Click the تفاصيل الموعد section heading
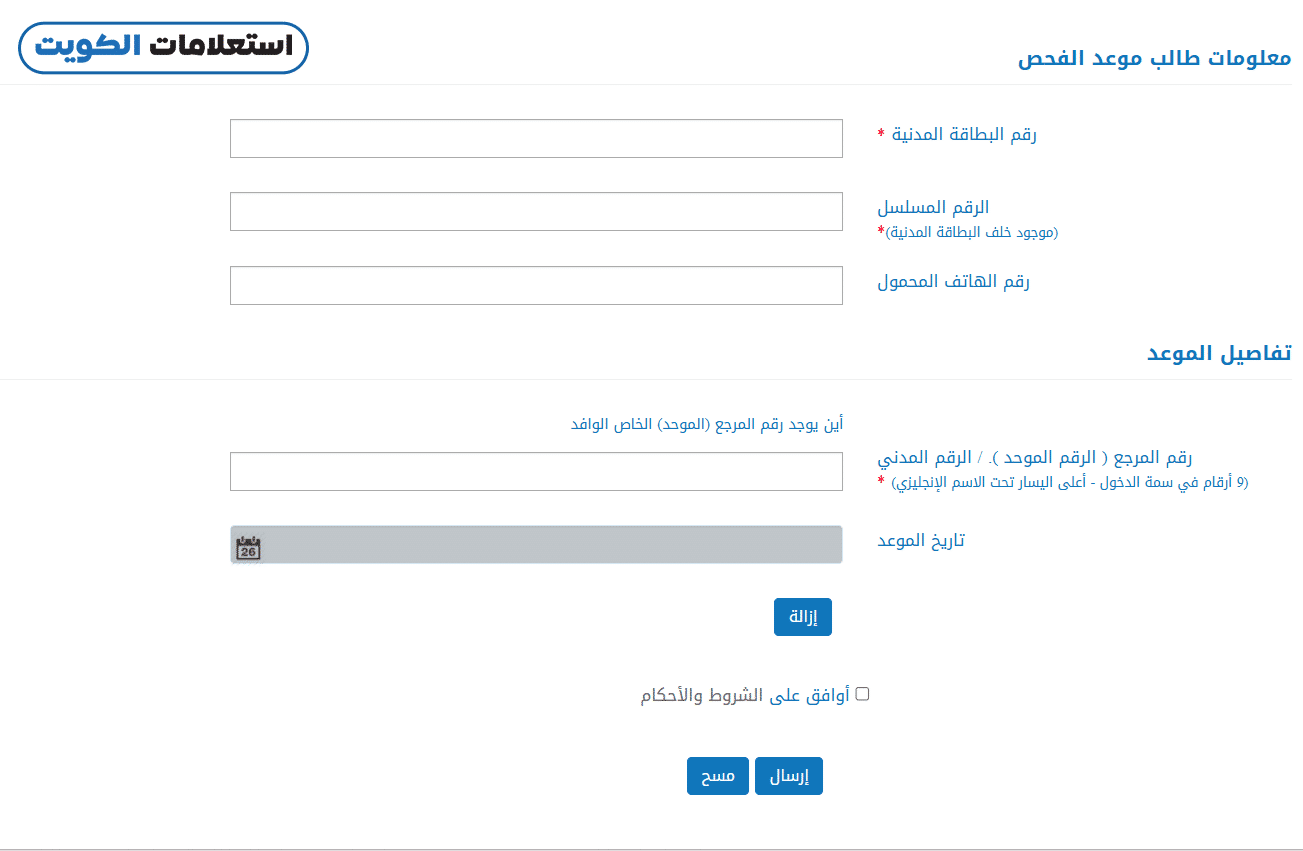This screenshot has width=1303, height=851. [x=1218, y=353]
